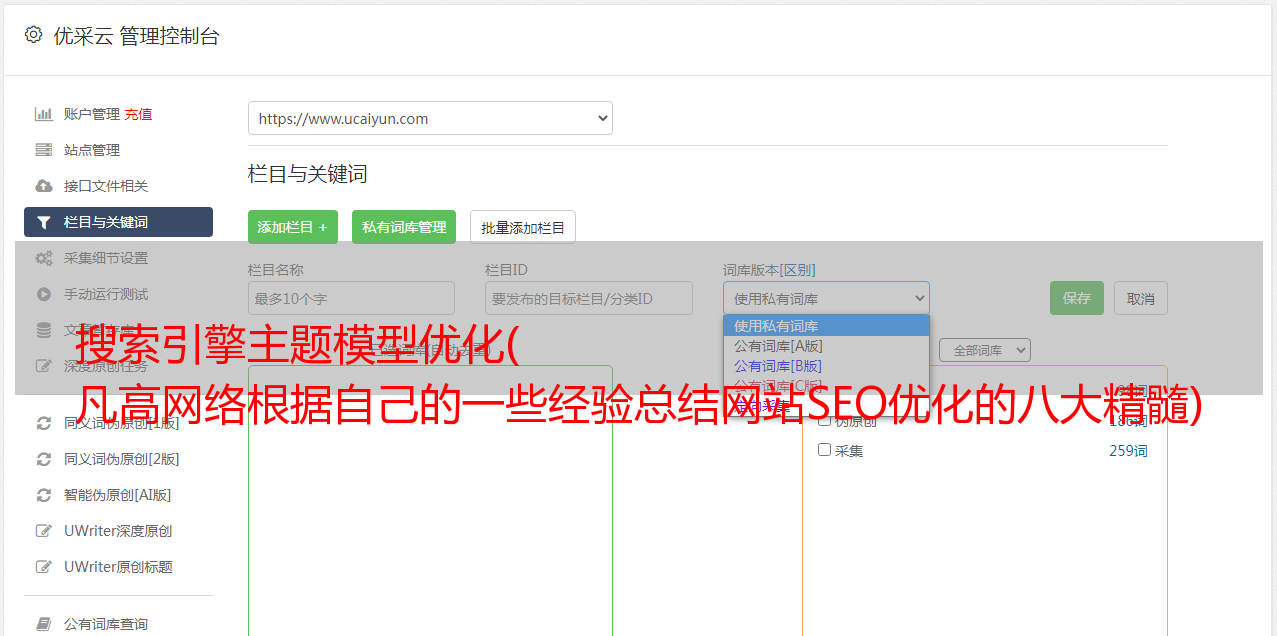Screen dimensions: 1277x636
Task: Check the 采集 keyword library checkbox
Action: click(824, 450)
